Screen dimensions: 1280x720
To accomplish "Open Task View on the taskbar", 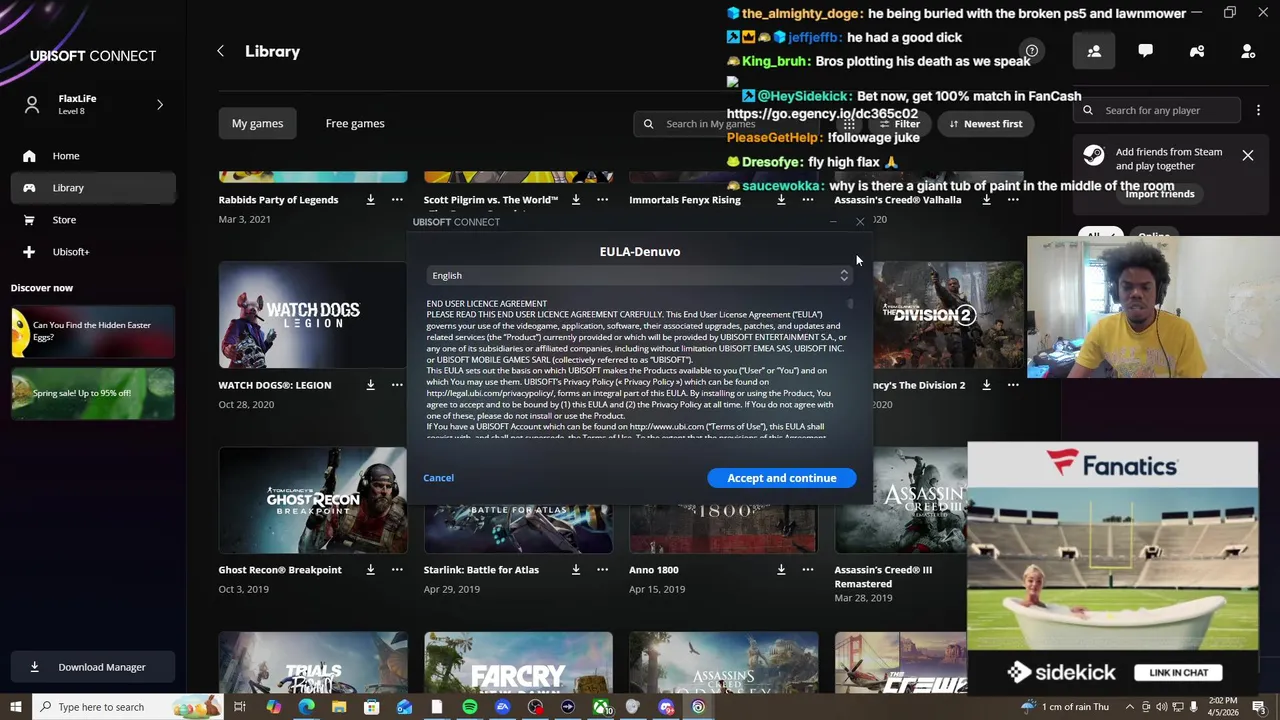I will [x=240, y=707].
